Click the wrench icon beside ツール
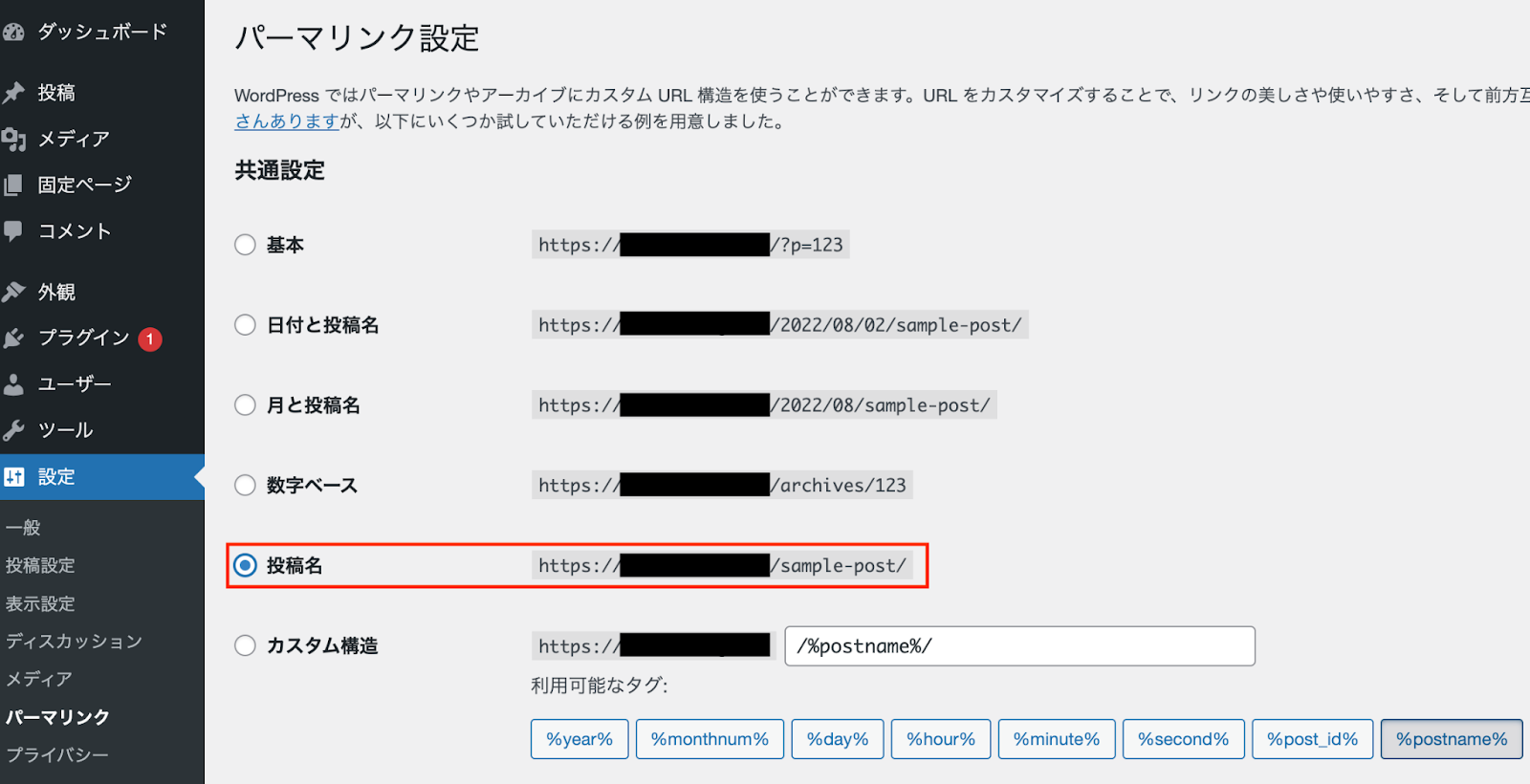 click(x=13, y=430)
